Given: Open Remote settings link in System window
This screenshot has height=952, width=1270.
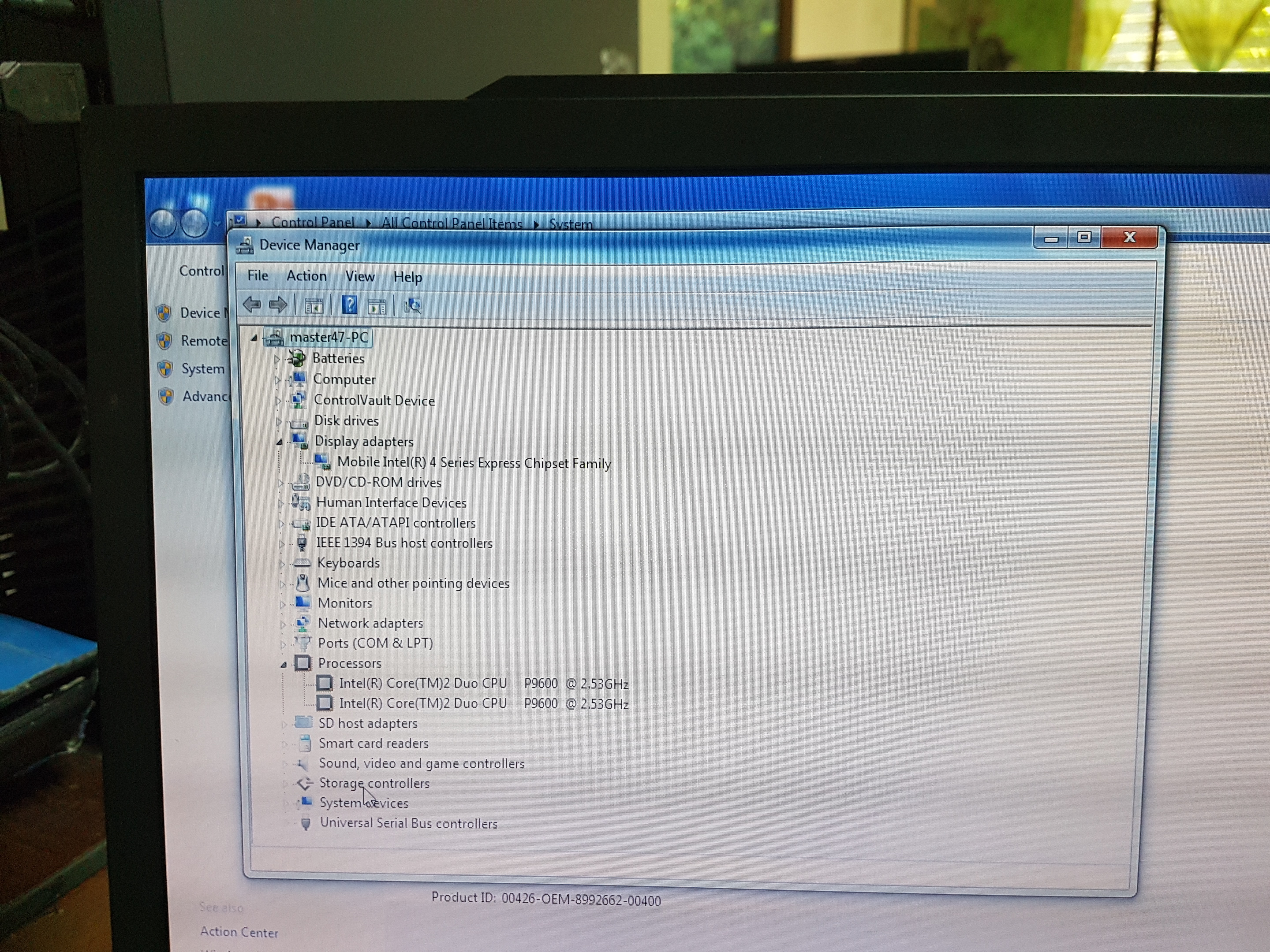Looking at the screenshot, I should click(x=204, y=341).
